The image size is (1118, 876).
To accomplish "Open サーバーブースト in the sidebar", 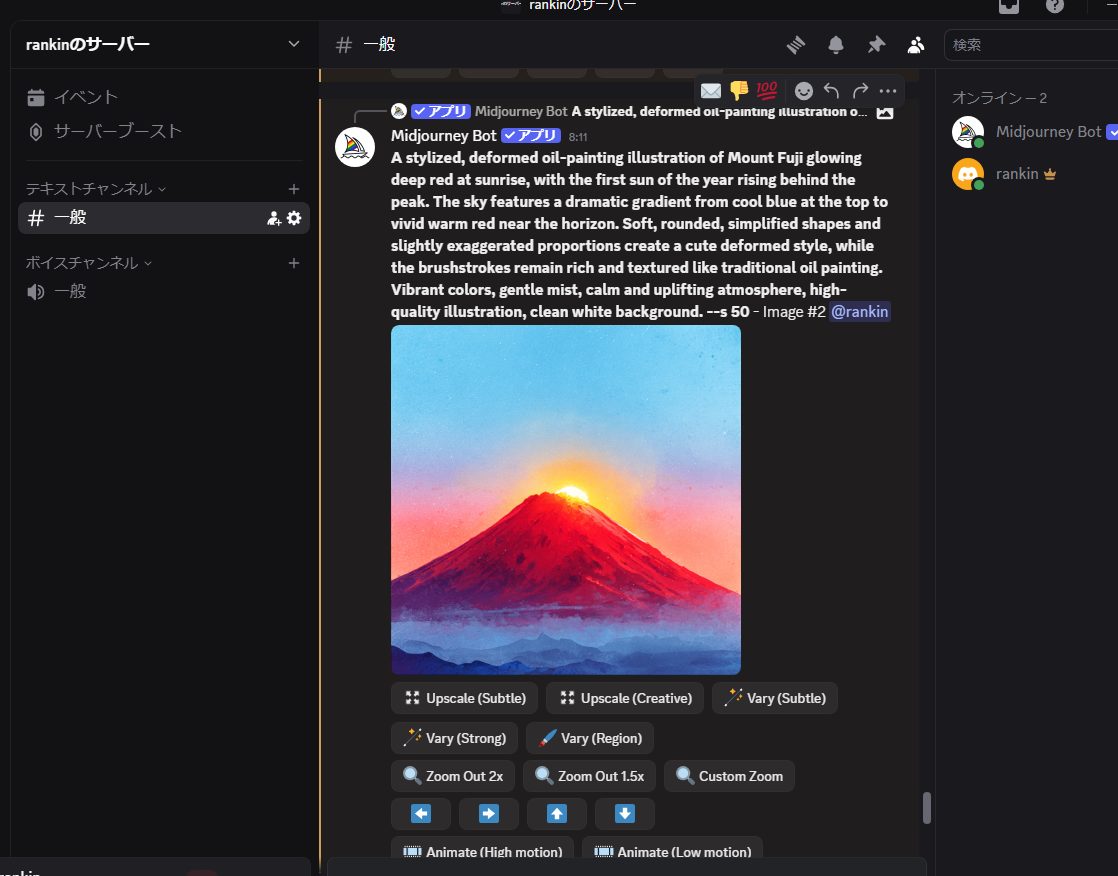I will tap(117, 131).
